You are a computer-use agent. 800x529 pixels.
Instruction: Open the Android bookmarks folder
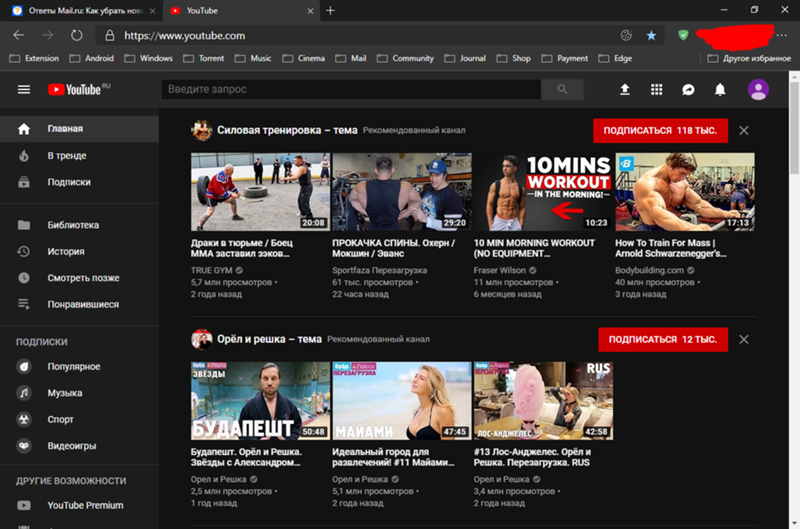(x=92, y=58)
